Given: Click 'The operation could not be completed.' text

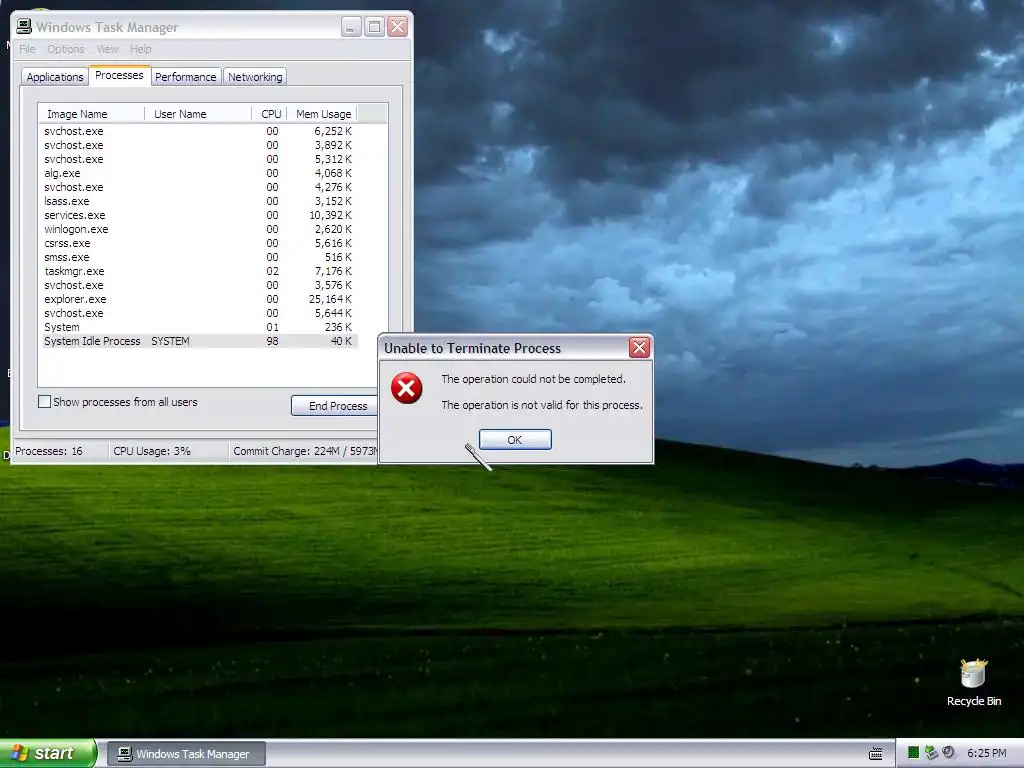Looking at the screenshot, I should [534, 379].
